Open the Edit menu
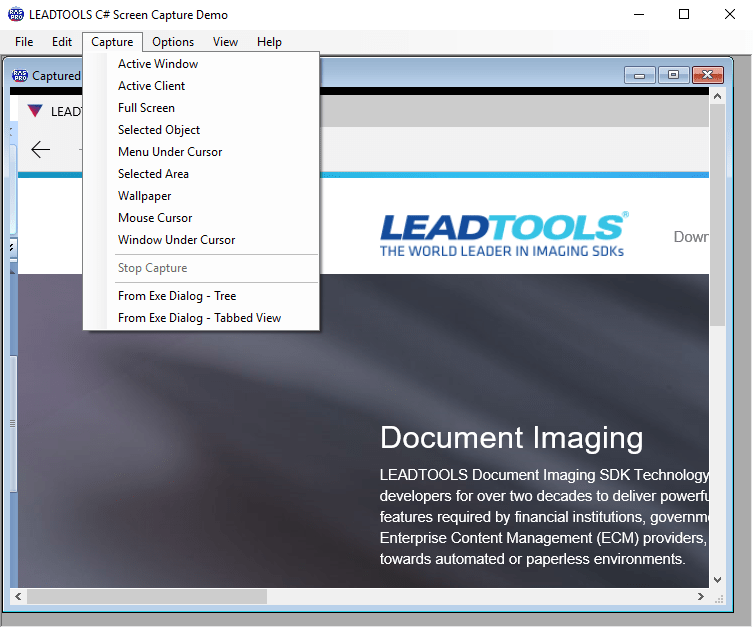The width and height of the screenshot is (753, 628). point(62,42)
